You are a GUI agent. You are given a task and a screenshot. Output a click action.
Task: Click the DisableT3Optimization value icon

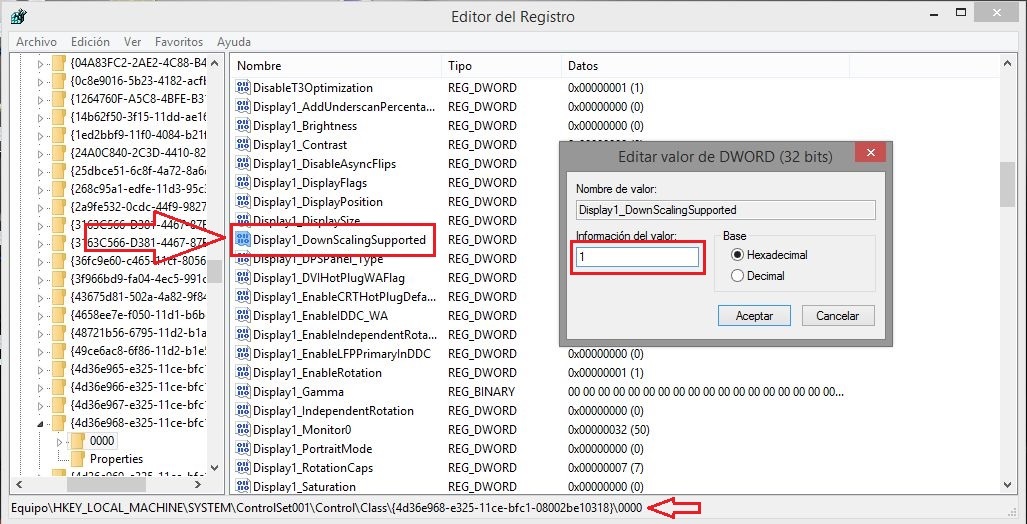[243, 88]
